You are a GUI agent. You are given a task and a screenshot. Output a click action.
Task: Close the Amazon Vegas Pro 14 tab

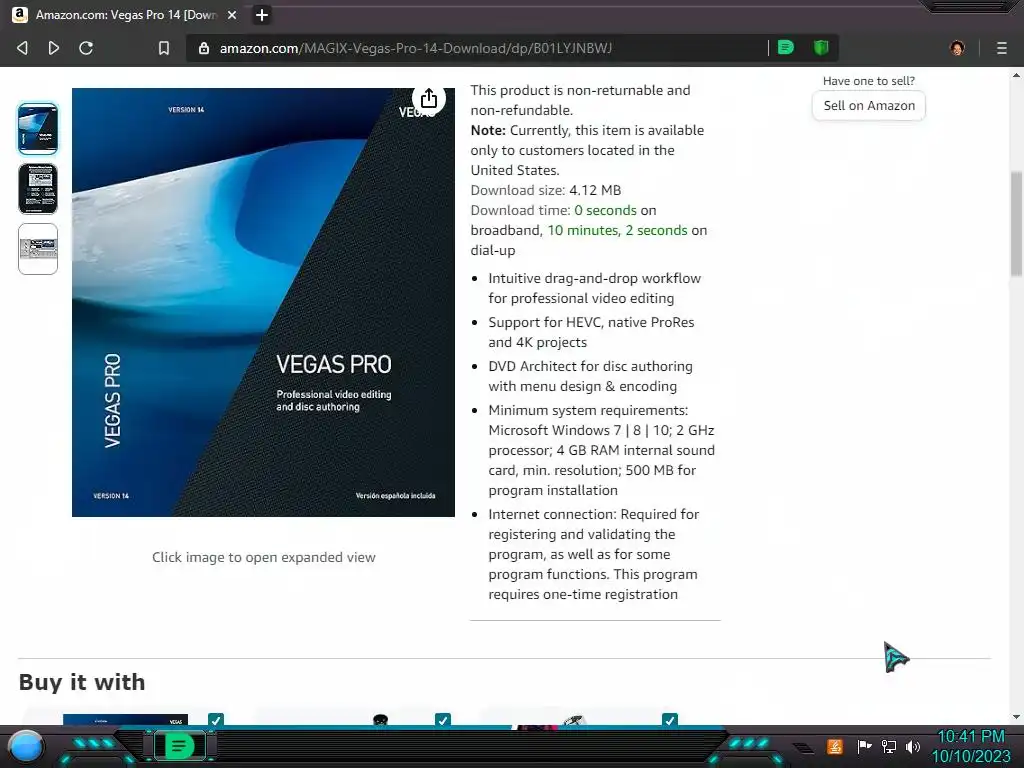[x=232, y=14]
